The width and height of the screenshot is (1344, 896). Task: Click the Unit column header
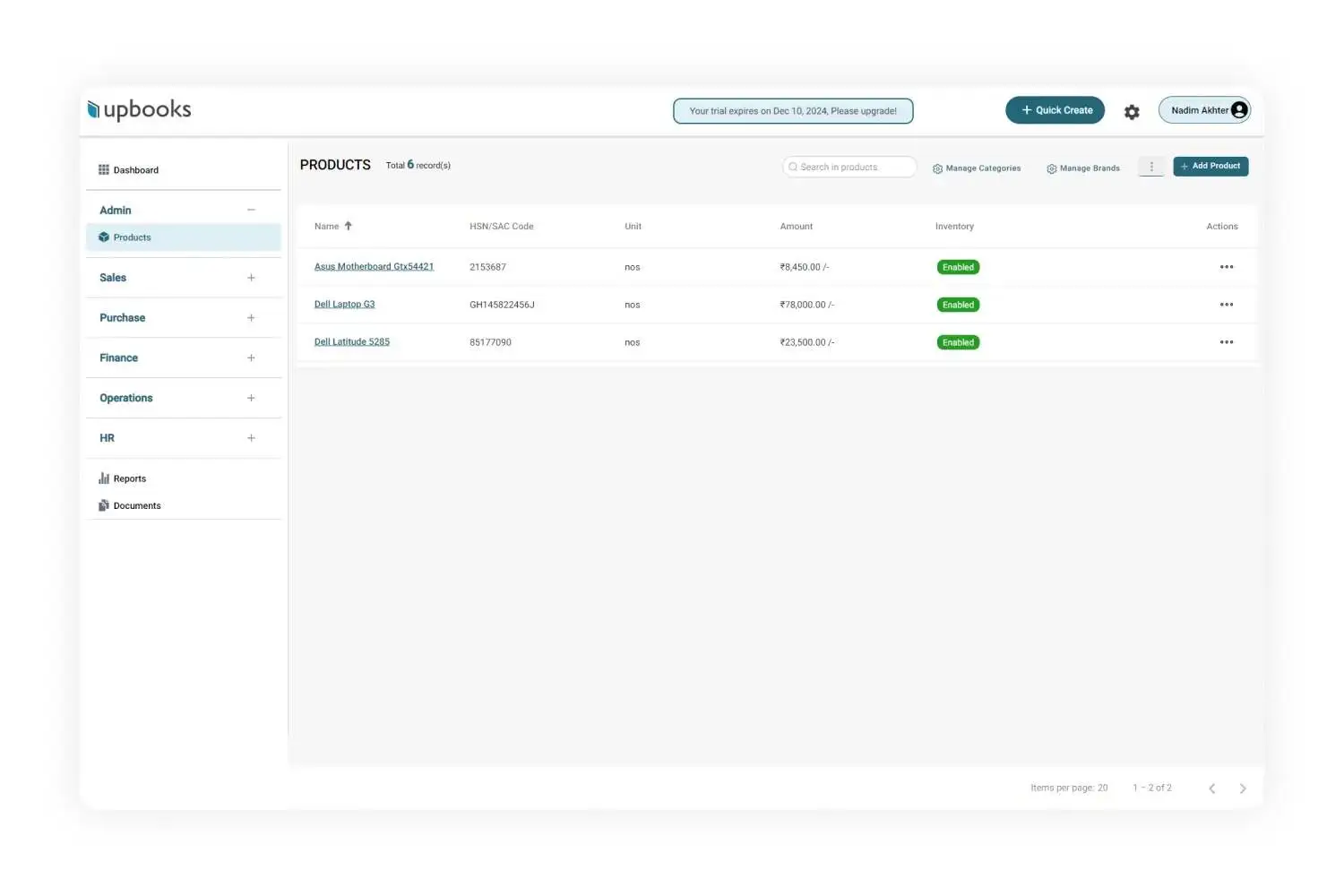pos(633,227)
